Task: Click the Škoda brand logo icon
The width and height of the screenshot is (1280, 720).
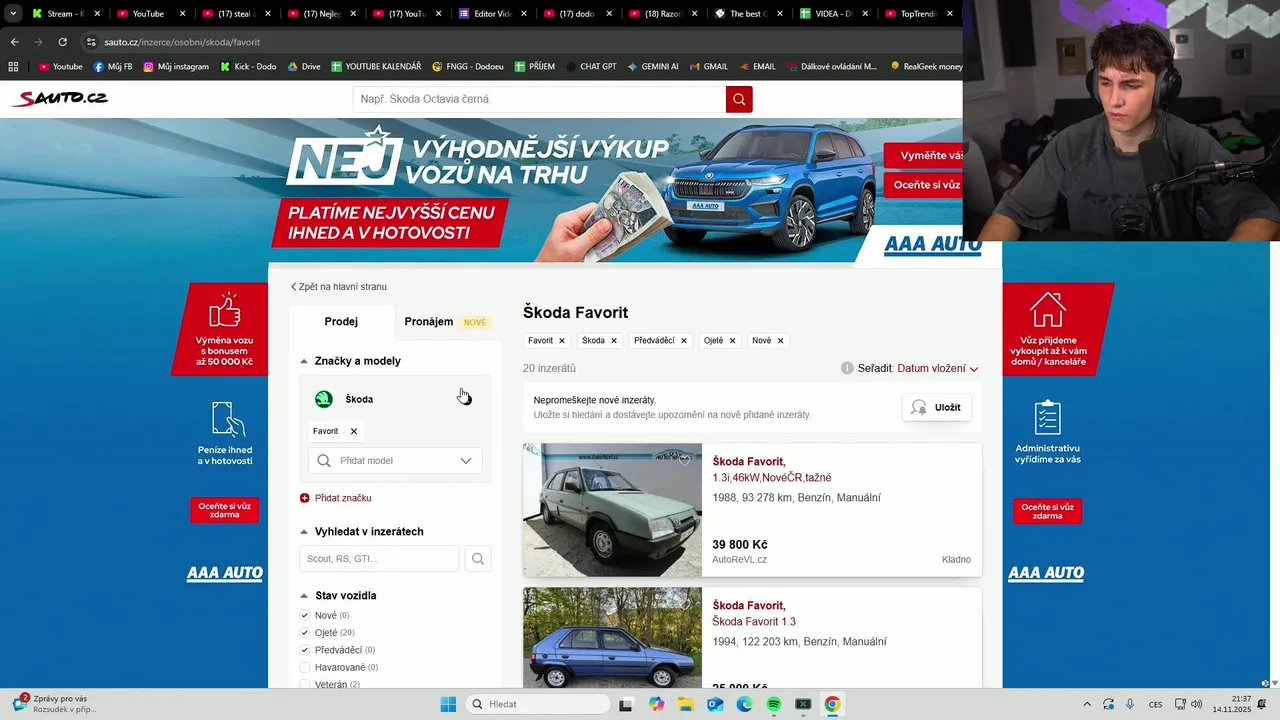Action: tap(324, 399)
